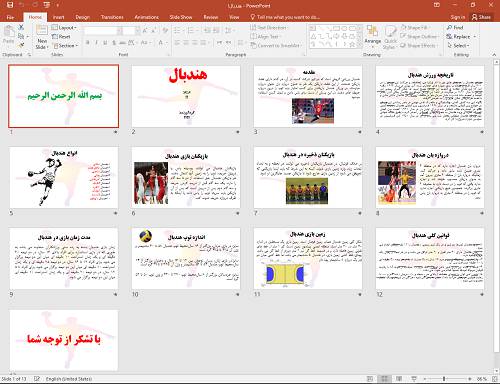500x384 pixels.
Task: Click the Tell me what you want to do box
Action: 285,17
